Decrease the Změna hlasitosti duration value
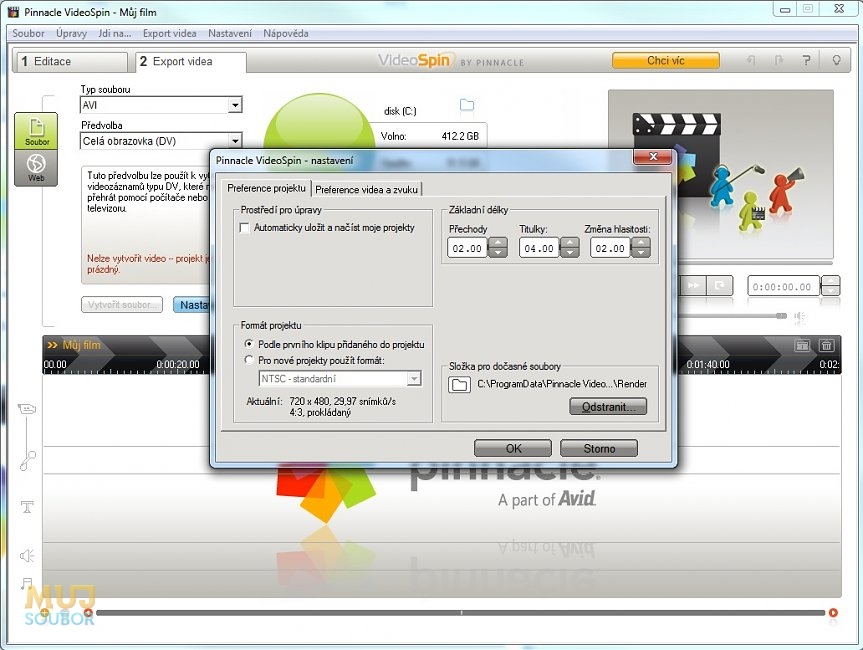This screenshot has width=863, height=650. 641,253
